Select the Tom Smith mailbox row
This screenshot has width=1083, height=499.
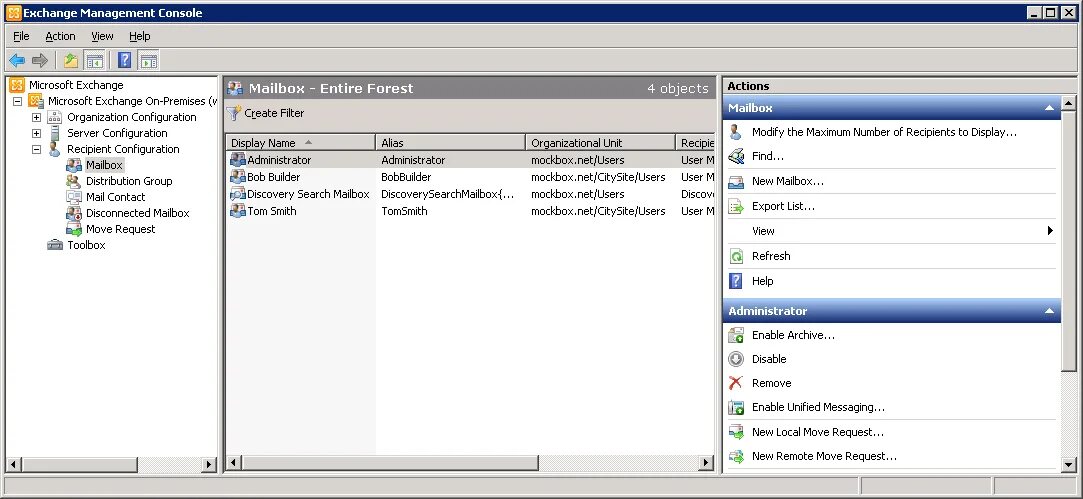tap(470, 211)
